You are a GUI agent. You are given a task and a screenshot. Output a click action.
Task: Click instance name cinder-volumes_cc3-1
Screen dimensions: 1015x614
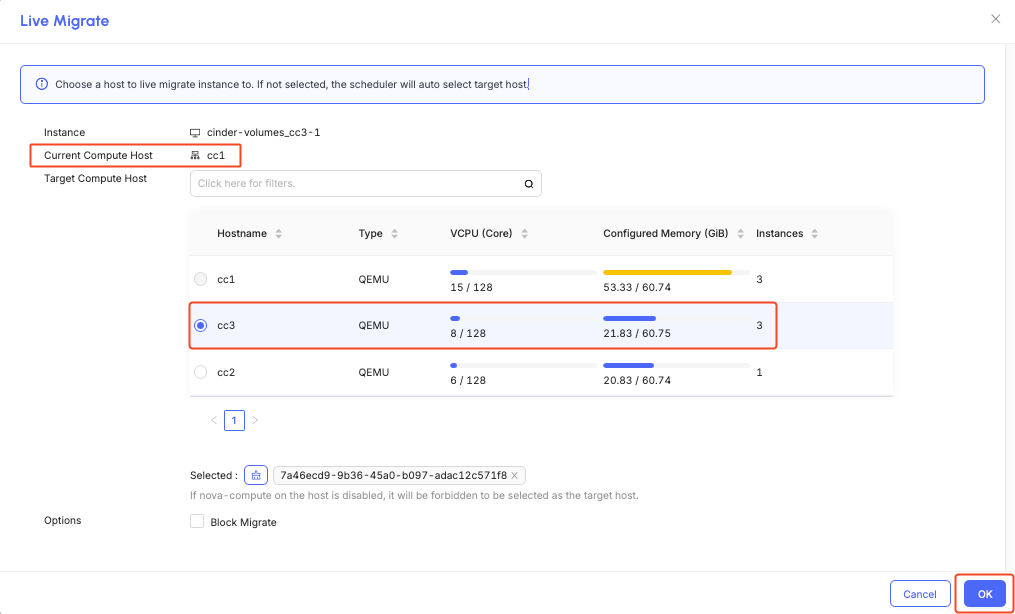pos(263,133)
